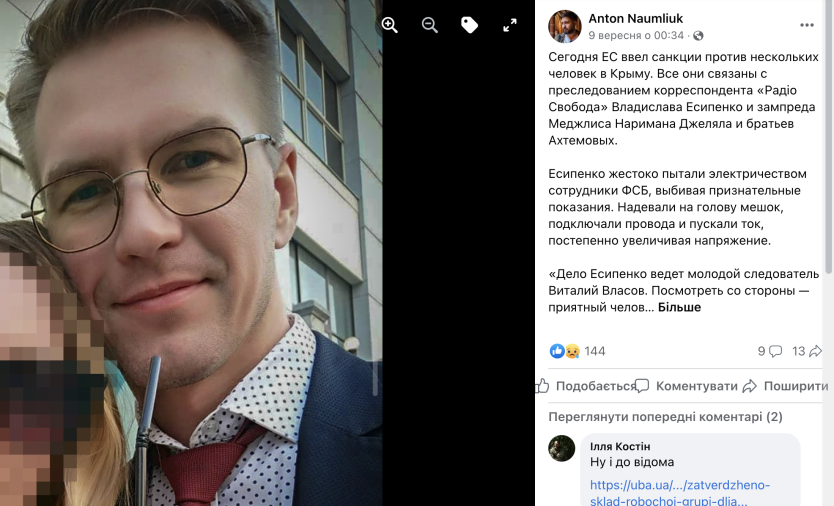Open the 9 comments counter

click(770, 351)
